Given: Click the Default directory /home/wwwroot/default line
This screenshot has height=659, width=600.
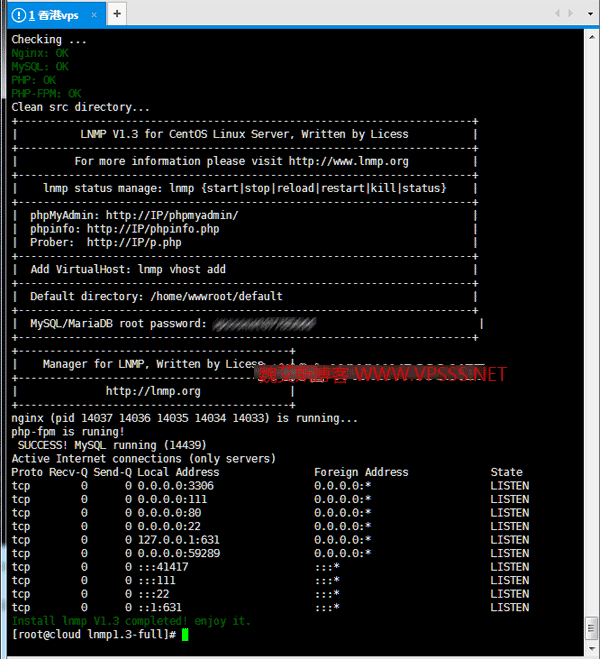Looking at the screenshot, I should (x=156, y=297).
